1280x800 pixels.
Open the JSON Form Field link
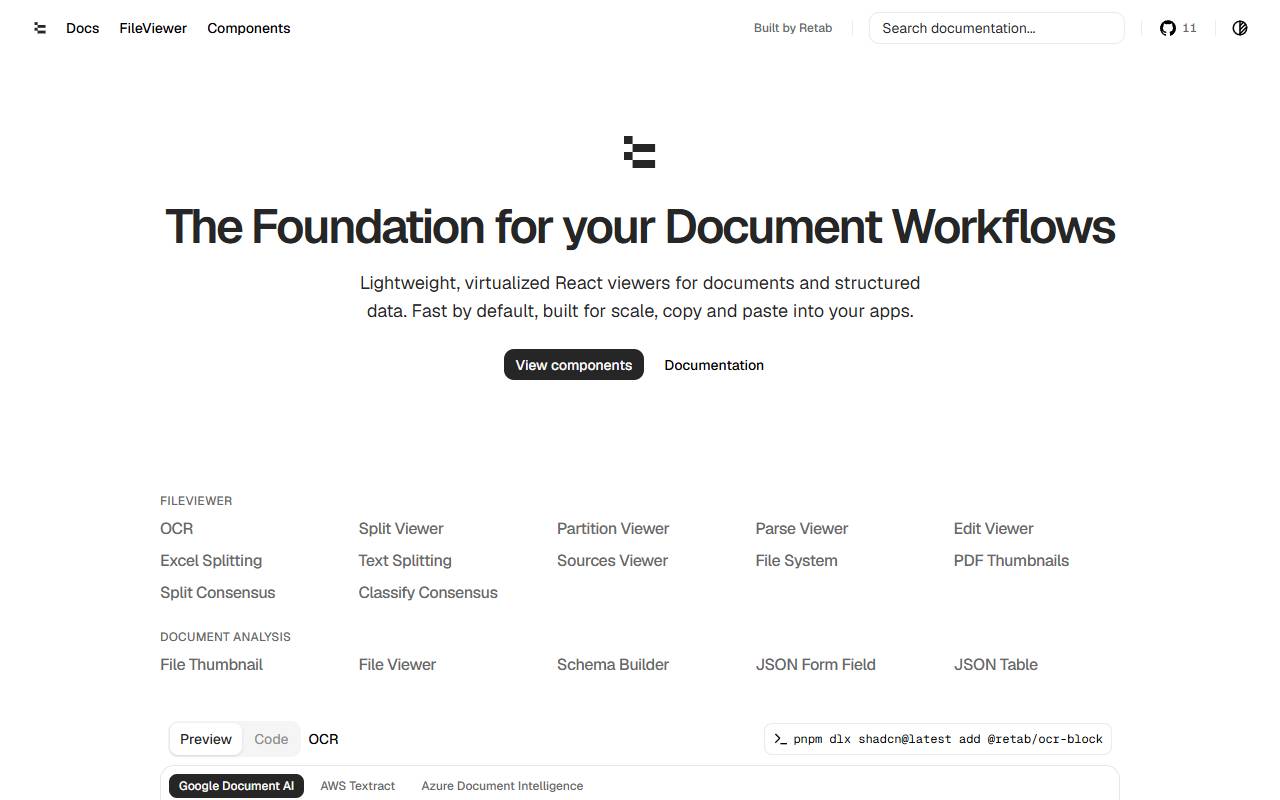tap(816, 664)
